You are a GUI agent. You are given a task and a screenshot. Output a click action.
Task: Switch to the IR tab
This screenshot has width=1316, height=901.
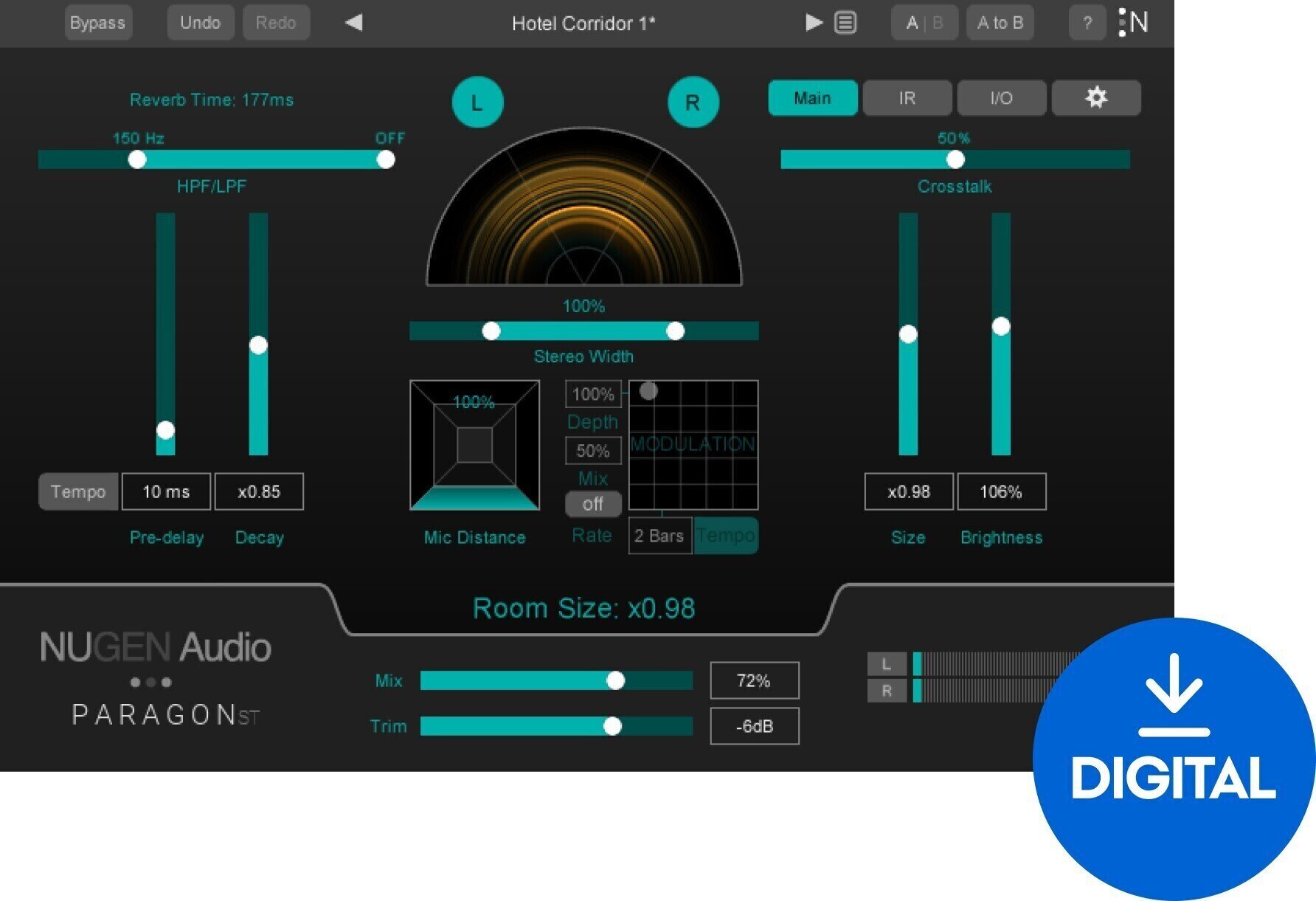[x=907, y=97]
